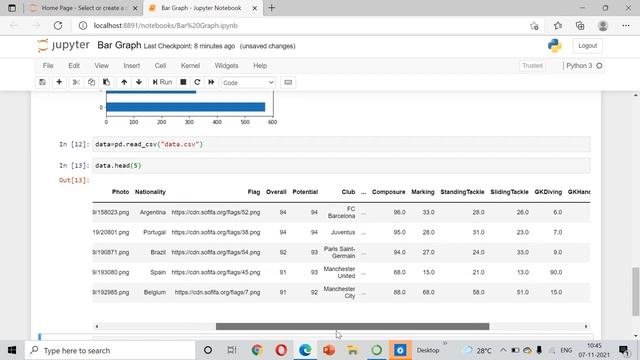Interrupt the kernel with the stop icon
Image resolution: width=640 pixels, height=360 pixels.
[x=183, y=82]
